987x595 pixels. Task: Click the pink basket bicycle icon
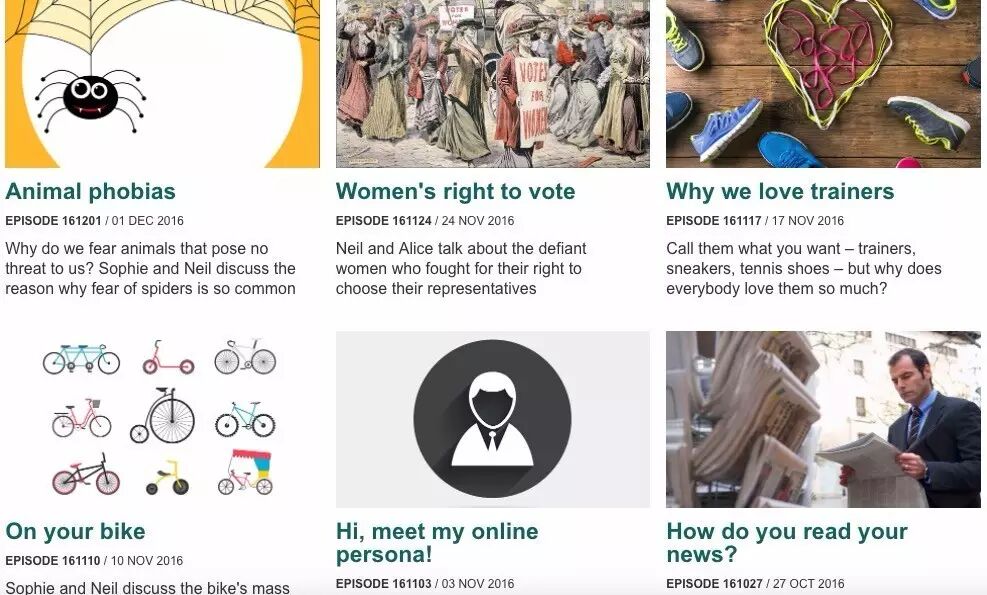(82, 418)
